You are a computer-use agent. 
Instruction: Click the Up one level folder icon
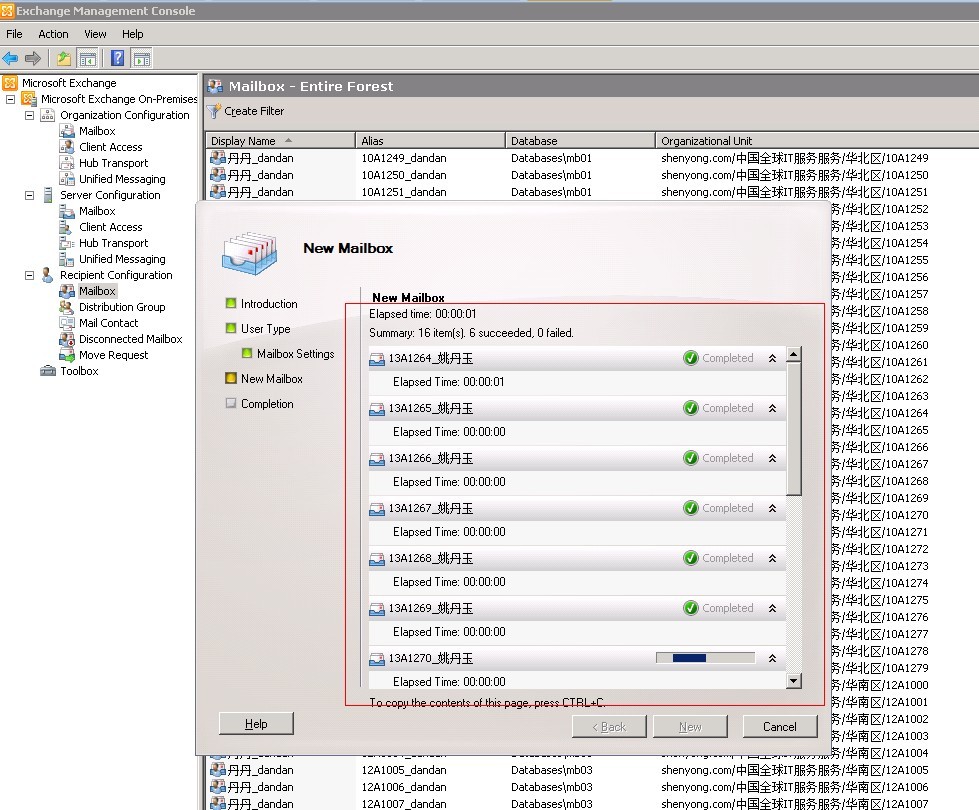[x=64, y=59]
